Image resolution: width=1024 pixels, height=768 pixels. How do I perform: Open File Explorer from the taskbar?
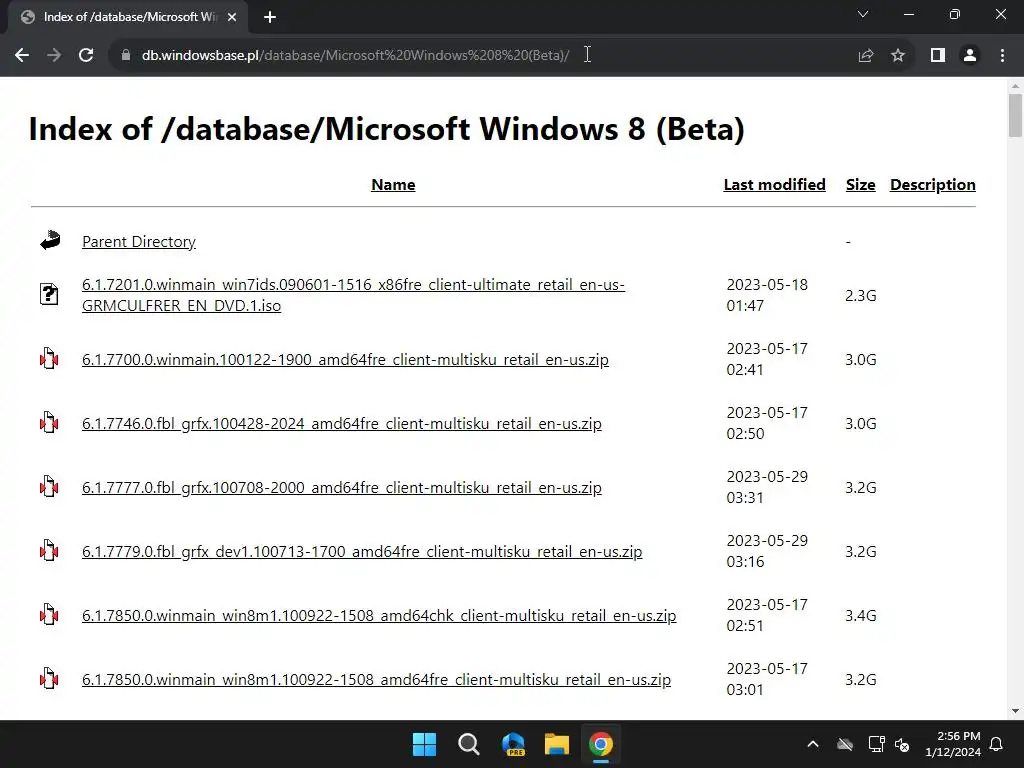point(557,744)
